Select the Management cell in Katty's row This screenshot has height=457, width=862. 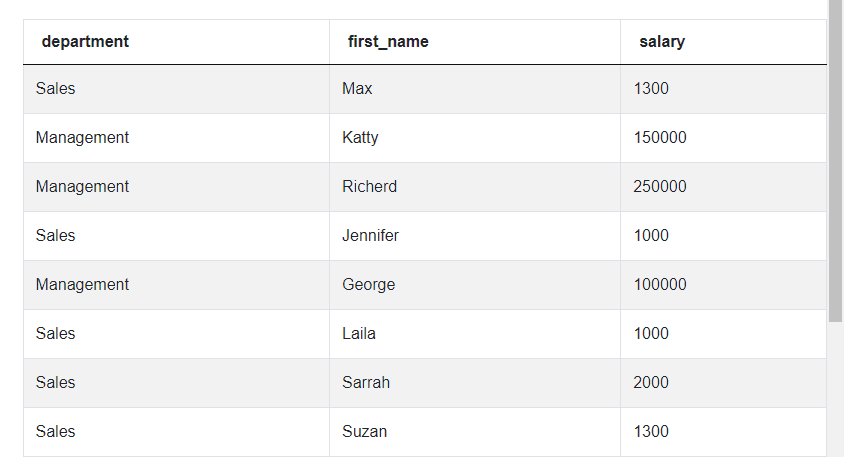(82, 138)
